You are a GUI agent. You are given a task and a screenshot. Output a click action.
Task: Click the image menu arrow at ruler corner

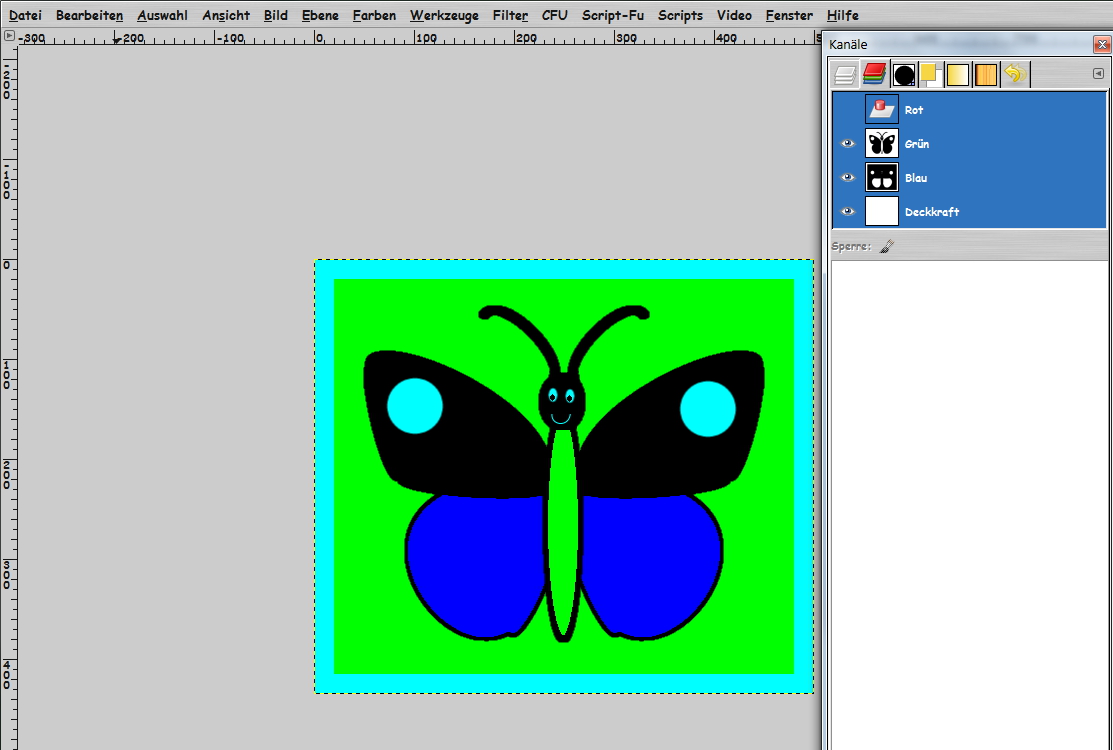9,36
